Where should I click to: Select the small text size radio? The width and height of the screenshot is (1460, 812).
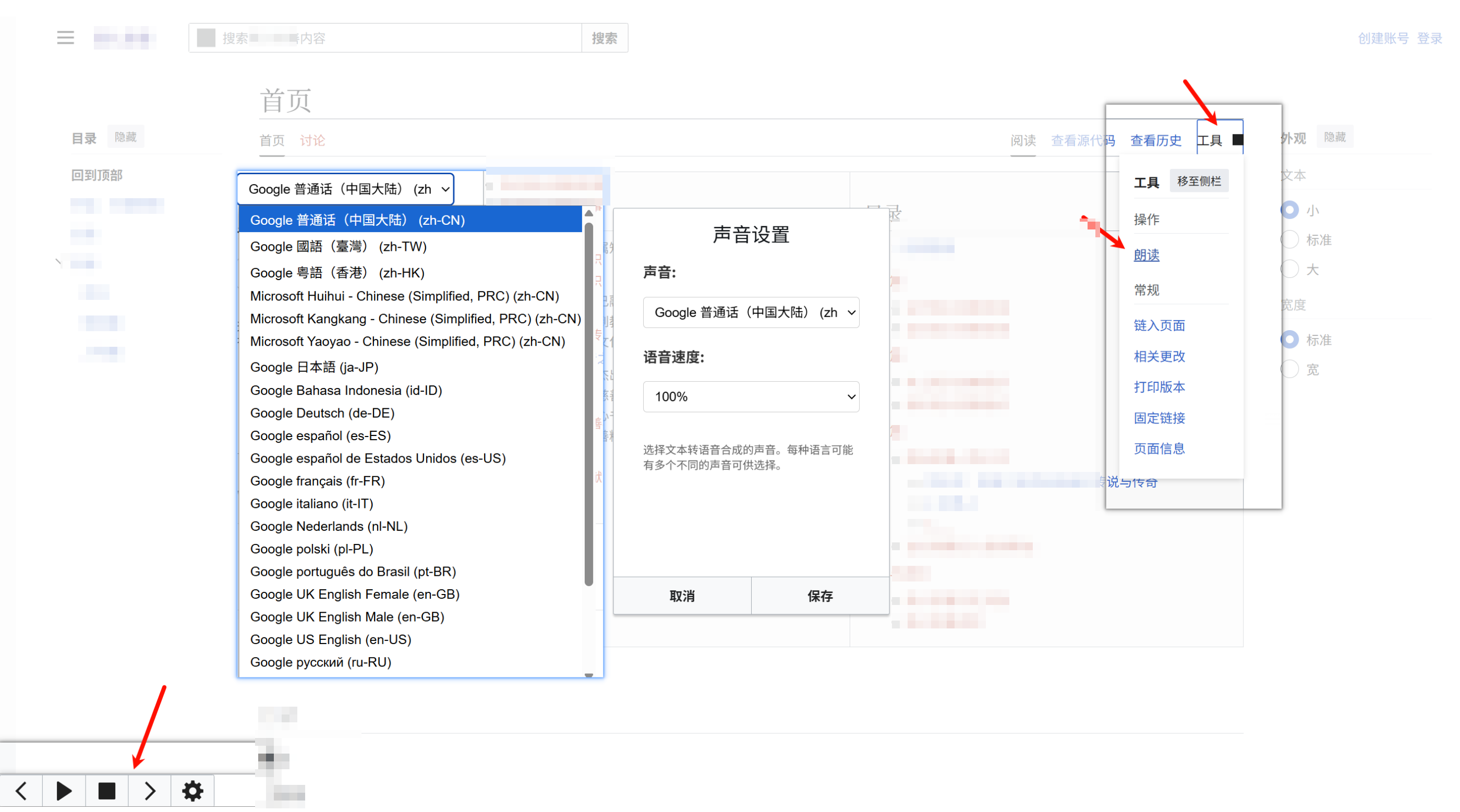coord(1290,210)
